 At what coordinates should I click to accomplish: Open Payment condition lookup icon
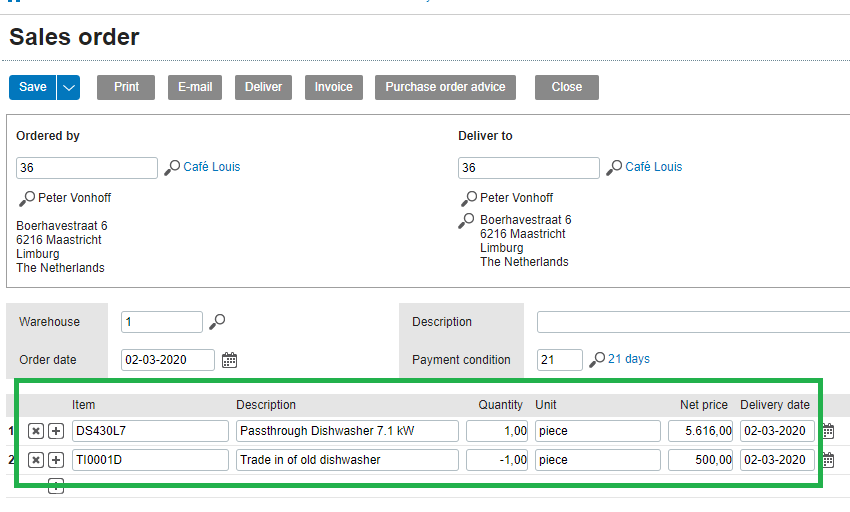tap(597, 360)
